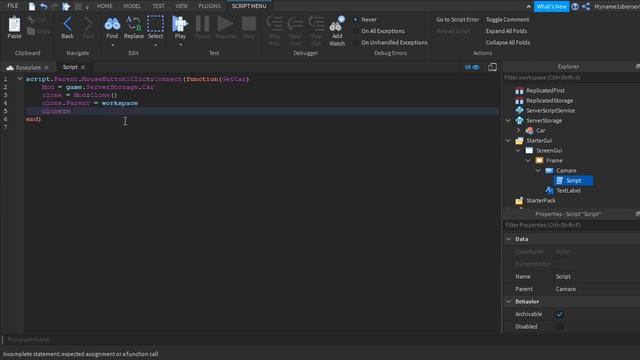Collapse the Camaro tree node
This screenshot has width=640, height=360.
(x=538, y=170)
